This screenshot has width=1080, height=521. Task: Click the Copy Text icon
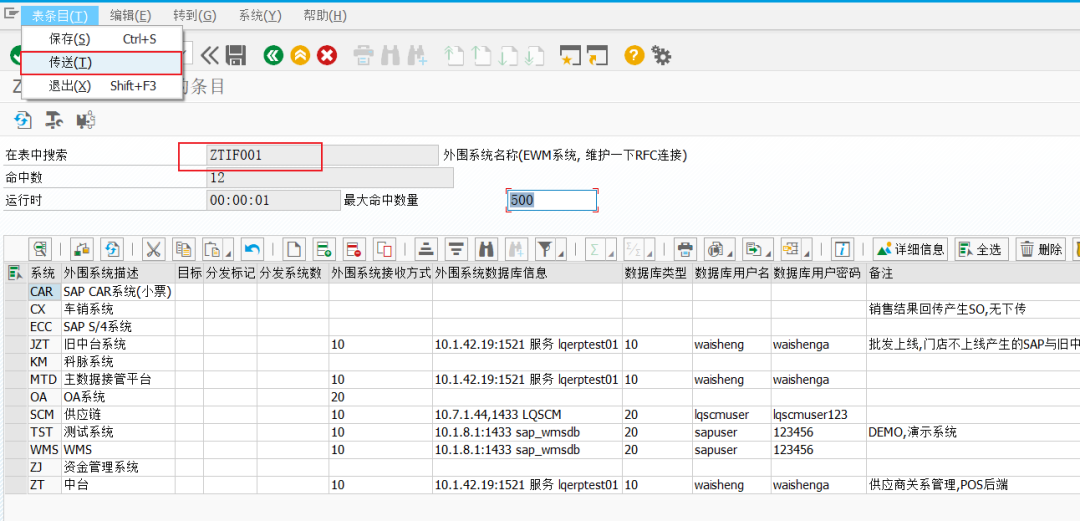(x=184, y=249)
